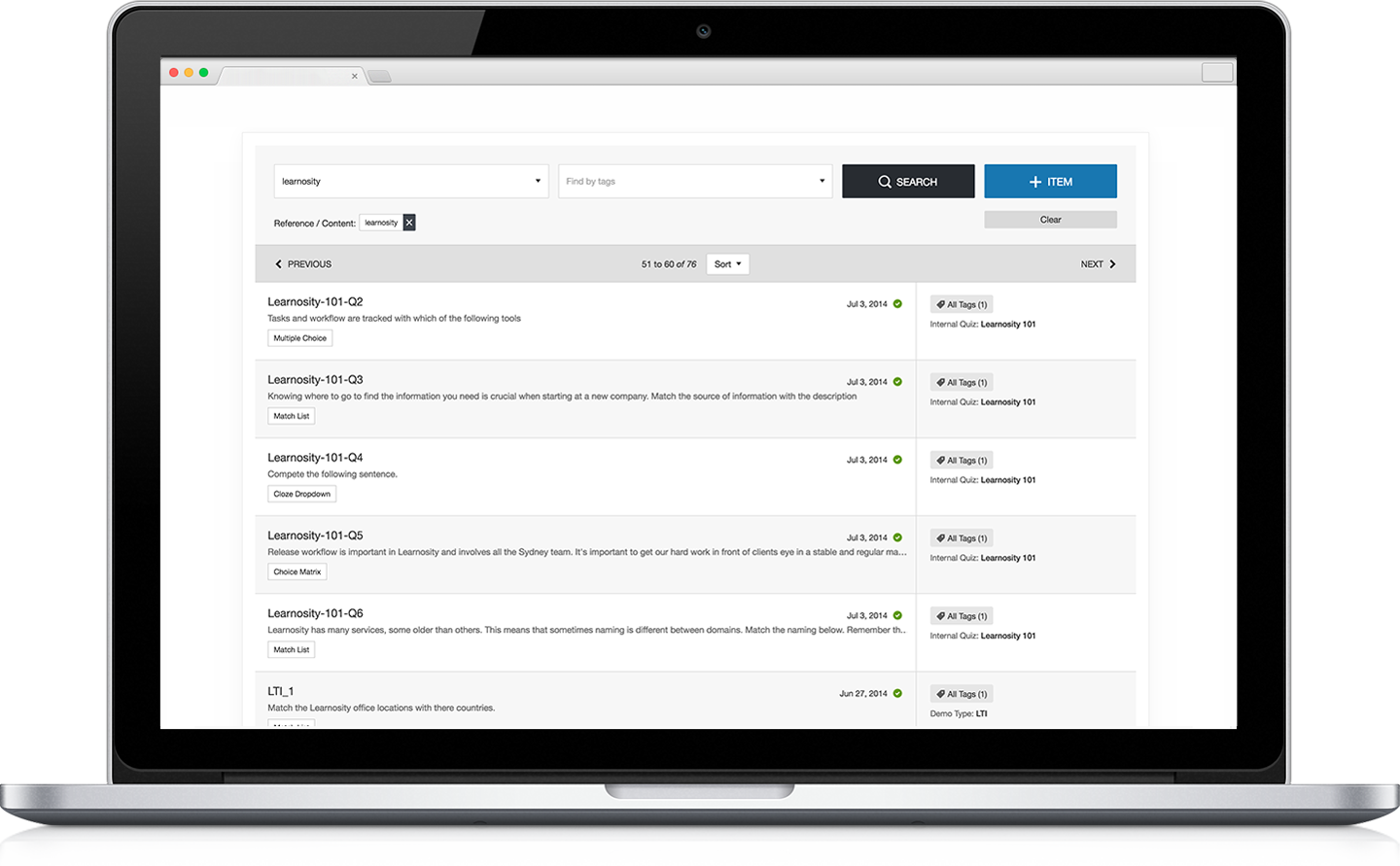Viewport: 1400px width, 866px height.
Task: Click the green status icon for Learnosity-101-Q5
Action: click(897, 537)
